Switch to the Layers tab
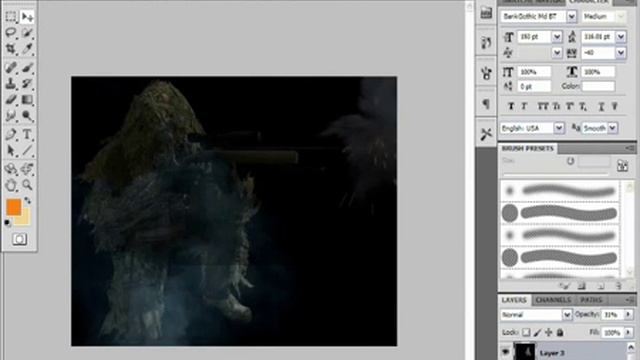 514,300
